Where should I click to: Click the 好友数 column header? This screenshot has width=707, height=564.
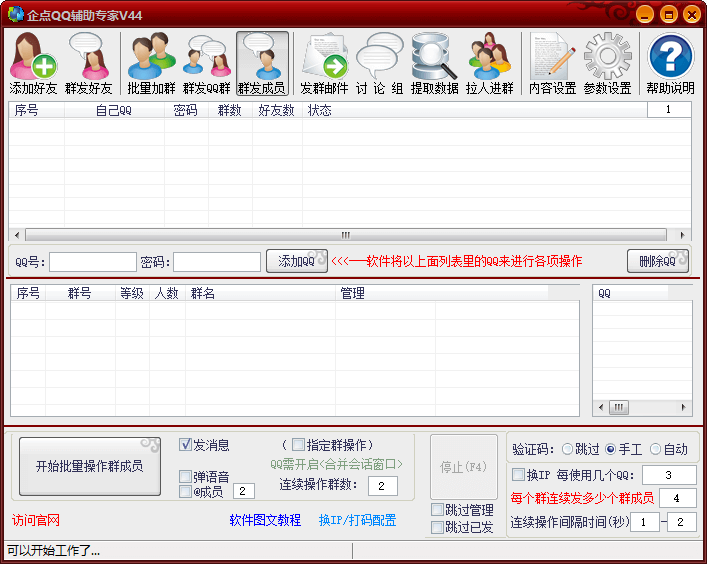[x=277, y=110]
